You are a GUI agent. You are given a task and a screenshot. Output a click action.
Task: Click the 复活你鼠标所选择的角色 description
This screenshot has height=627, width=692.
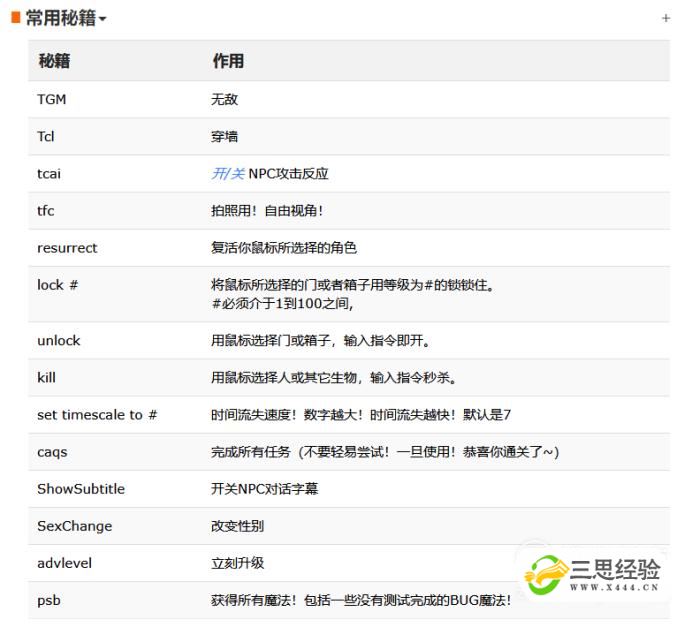tap(284, 248)
